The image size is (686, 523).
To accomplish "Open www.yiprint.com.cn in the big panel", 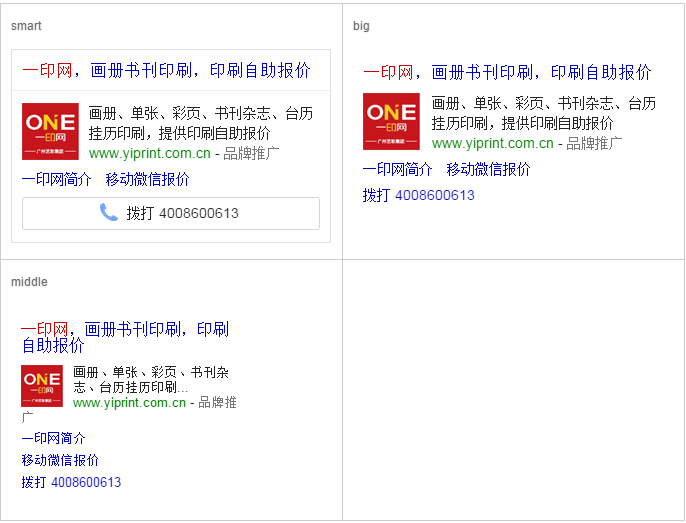I will pos(493,144).
